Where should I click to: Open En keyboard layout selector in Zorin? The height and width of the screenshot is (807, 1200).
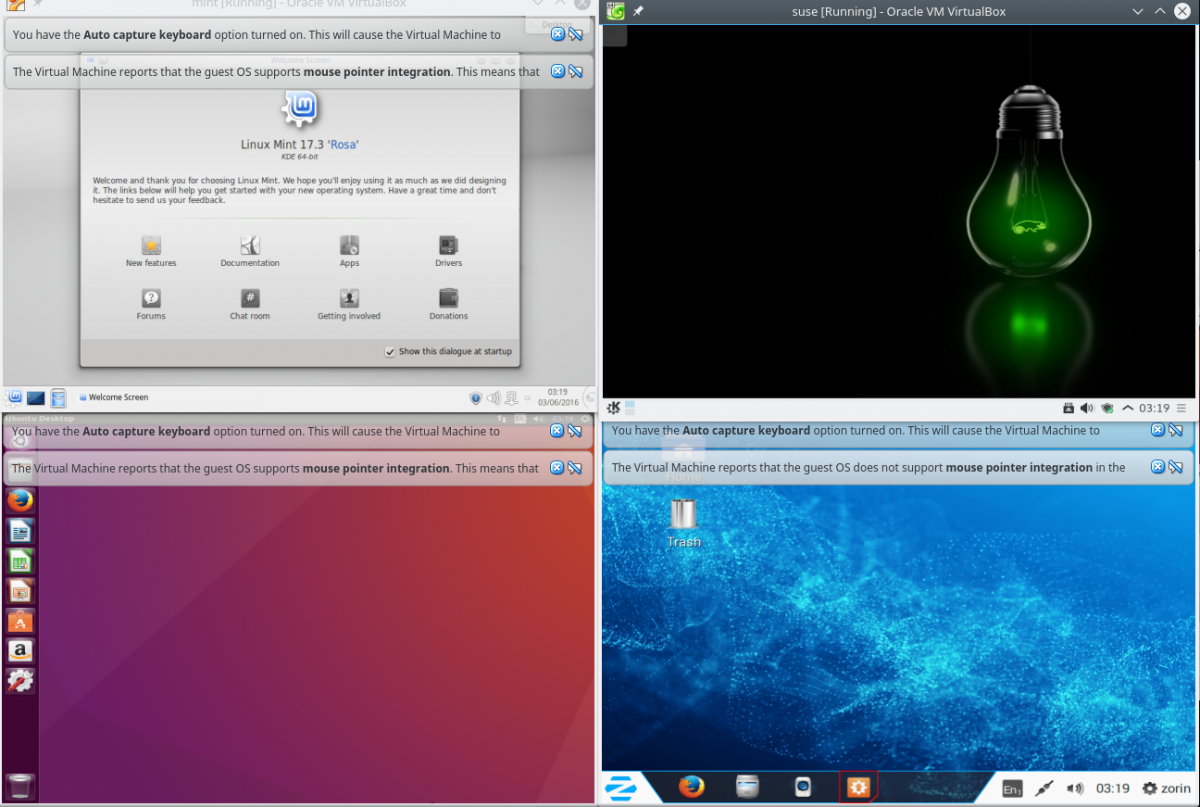[x=1013, y=788]
